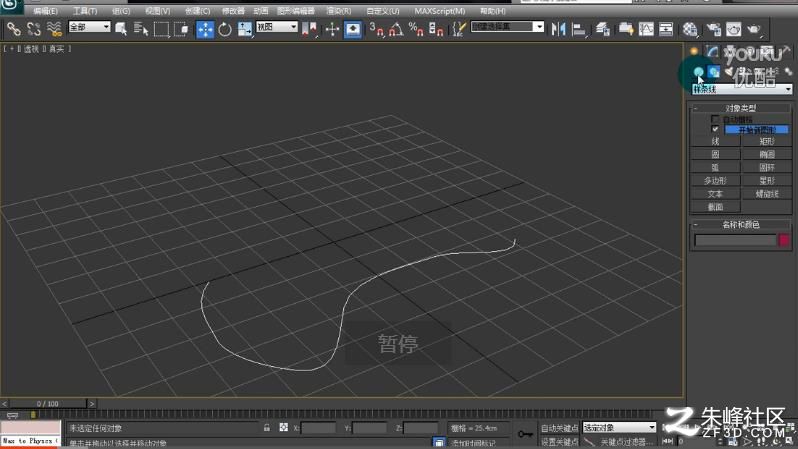Open the 创建(C) menu
This screenshot has height=449, width=798.
click(x=197, y=11)
